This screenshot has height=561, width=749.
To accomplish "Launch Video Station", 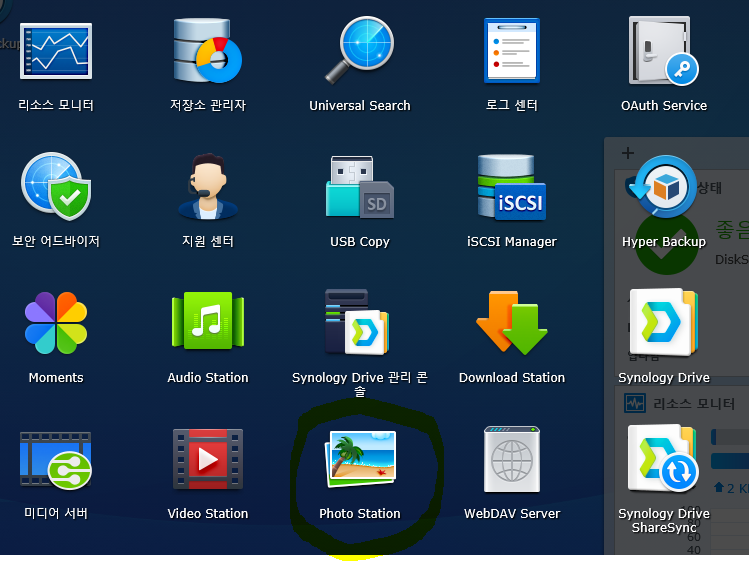I will pos(208,459).
